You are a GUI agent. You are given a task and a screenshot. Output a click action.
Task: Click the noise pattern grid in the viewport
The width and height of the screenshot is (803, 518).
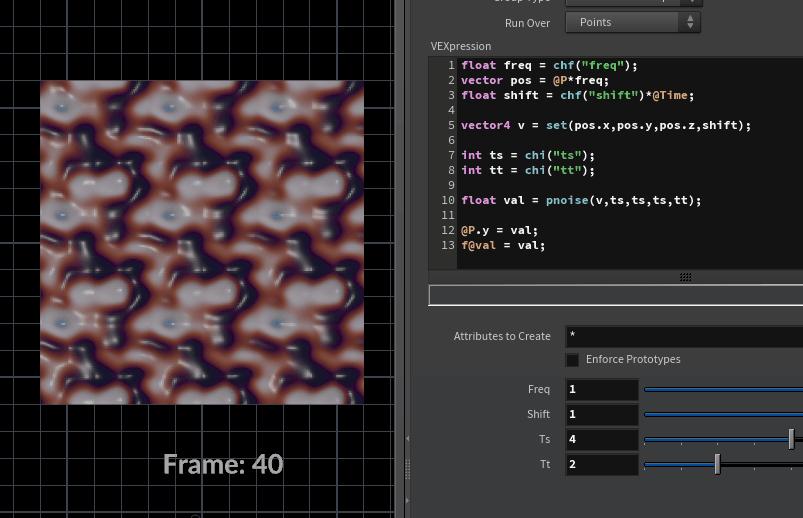[x=202, y=242]
